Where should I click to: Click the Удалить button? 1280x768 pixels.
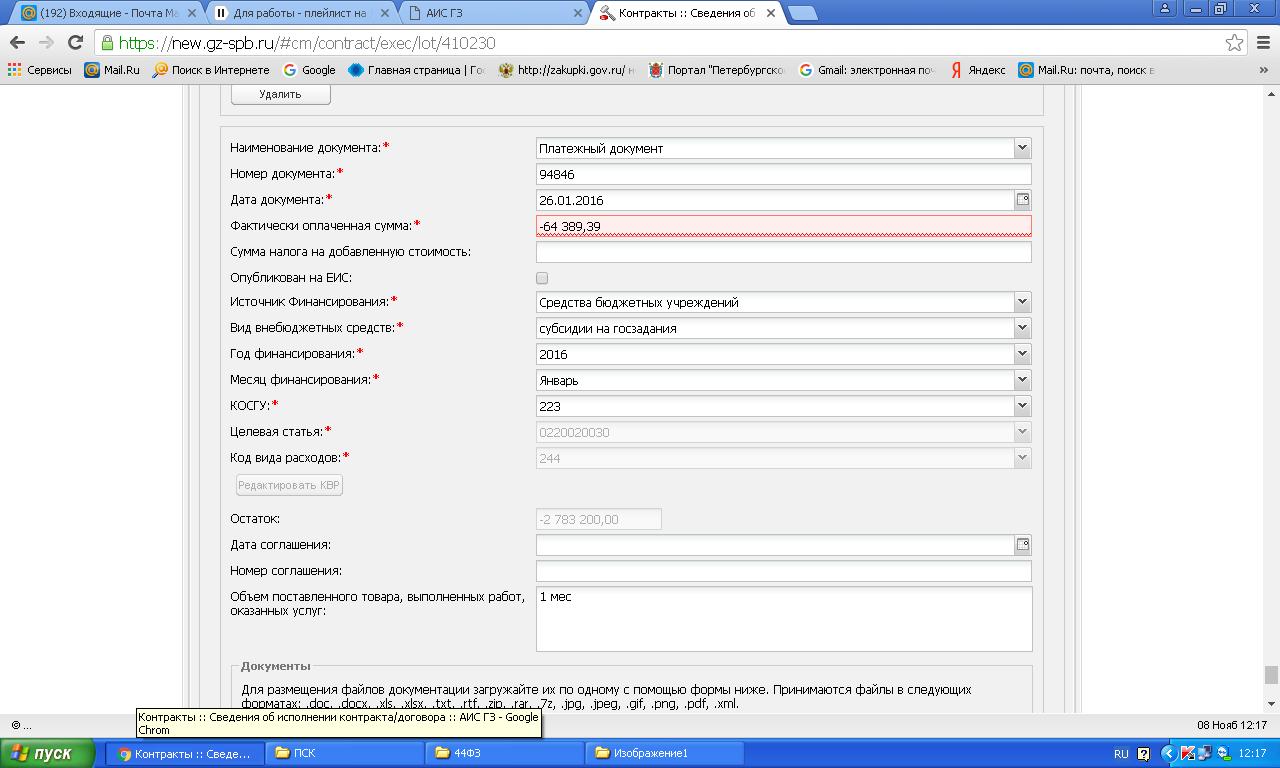click(280, 94)
